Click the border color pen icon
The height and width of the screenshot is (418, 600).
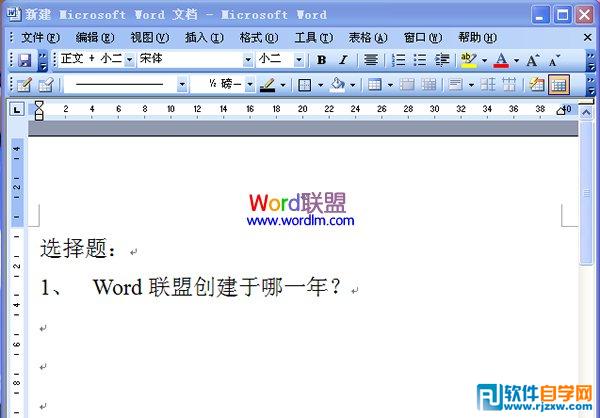[267, 85]
